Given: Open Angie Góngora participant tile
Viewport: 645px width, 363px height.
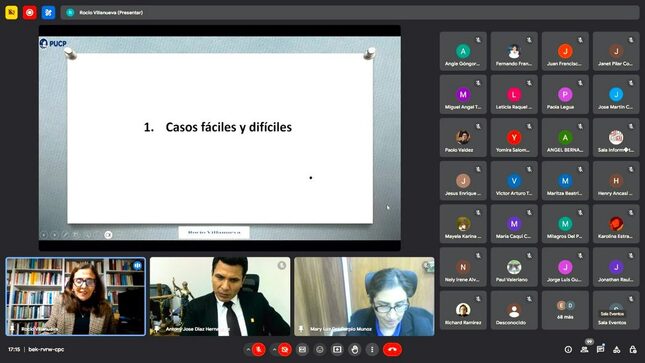Looking at the screenshot, I should pyautogui.click(x=463, y=51).
